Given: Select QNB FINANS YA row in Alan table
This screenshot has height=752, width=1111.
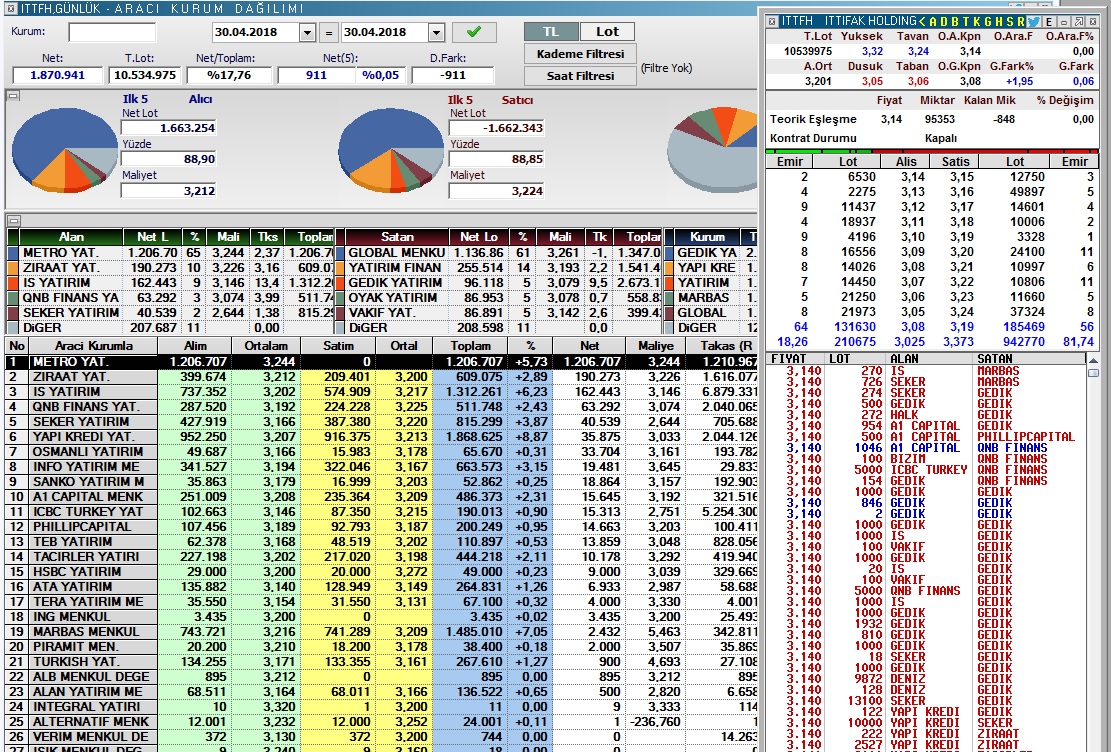Looking at the screenshot, I should [170, 298].
